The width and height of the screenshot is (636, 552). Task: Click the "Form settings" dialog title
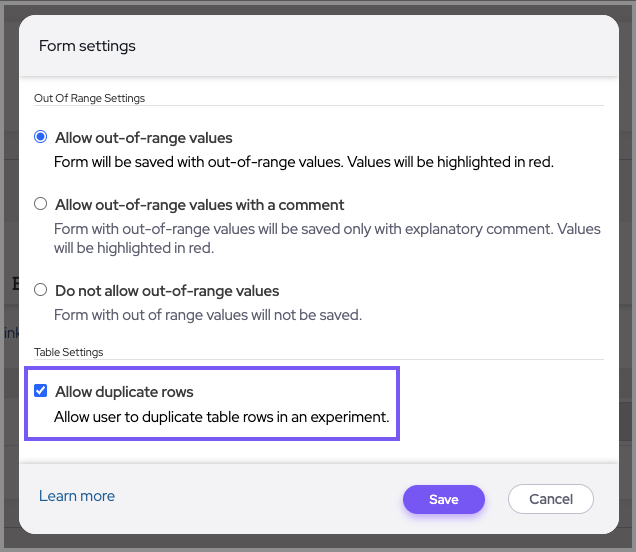pos(87,46)
